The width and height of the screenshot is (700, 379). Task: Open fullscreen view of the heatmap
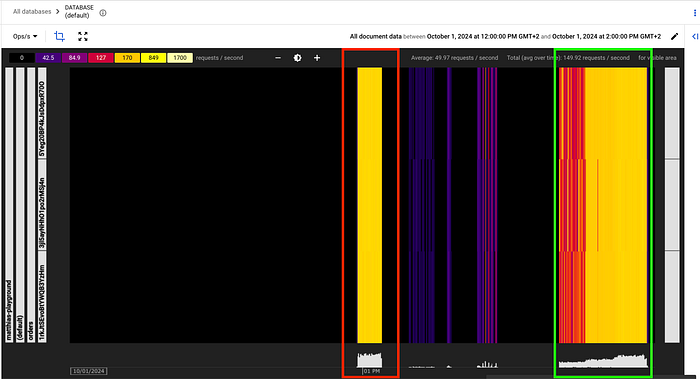click(x=83, y=36)
